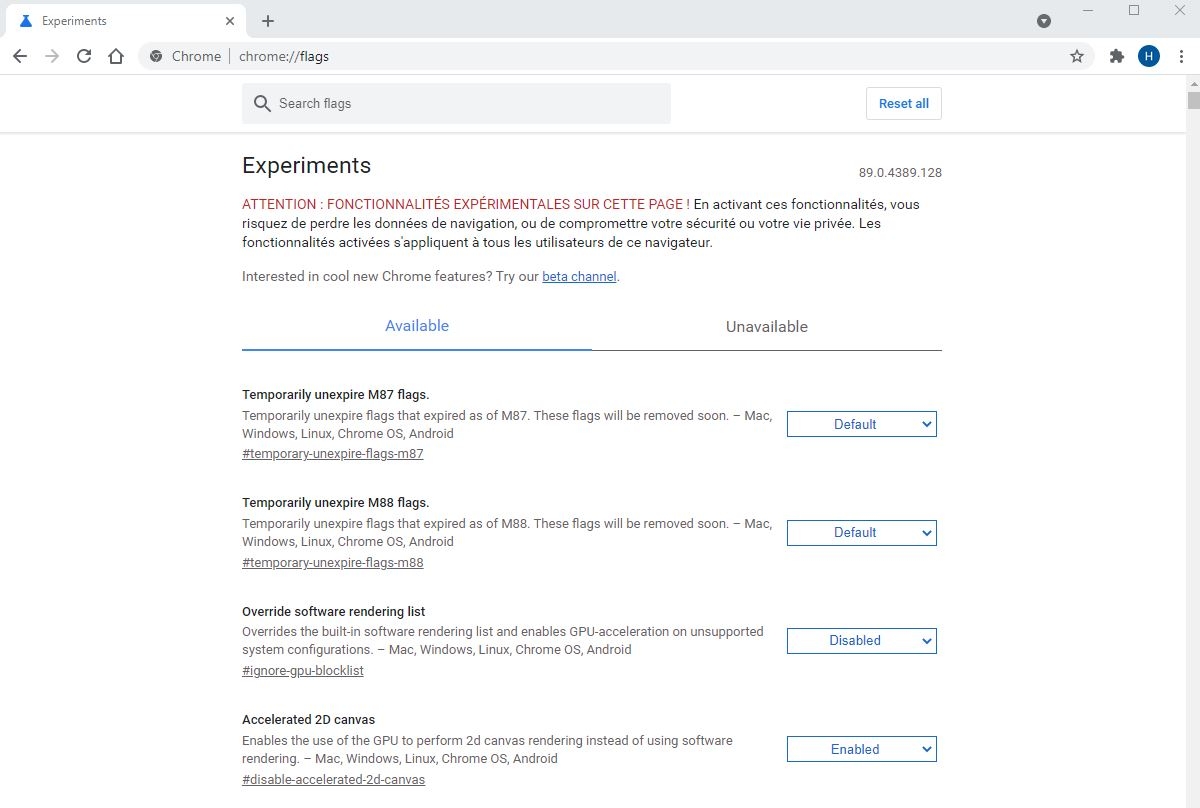Image resolution: width=1200 pixels, height=808 pixels.
Task: Click the tab search dropdown arrow
Action: (1044, 21)
